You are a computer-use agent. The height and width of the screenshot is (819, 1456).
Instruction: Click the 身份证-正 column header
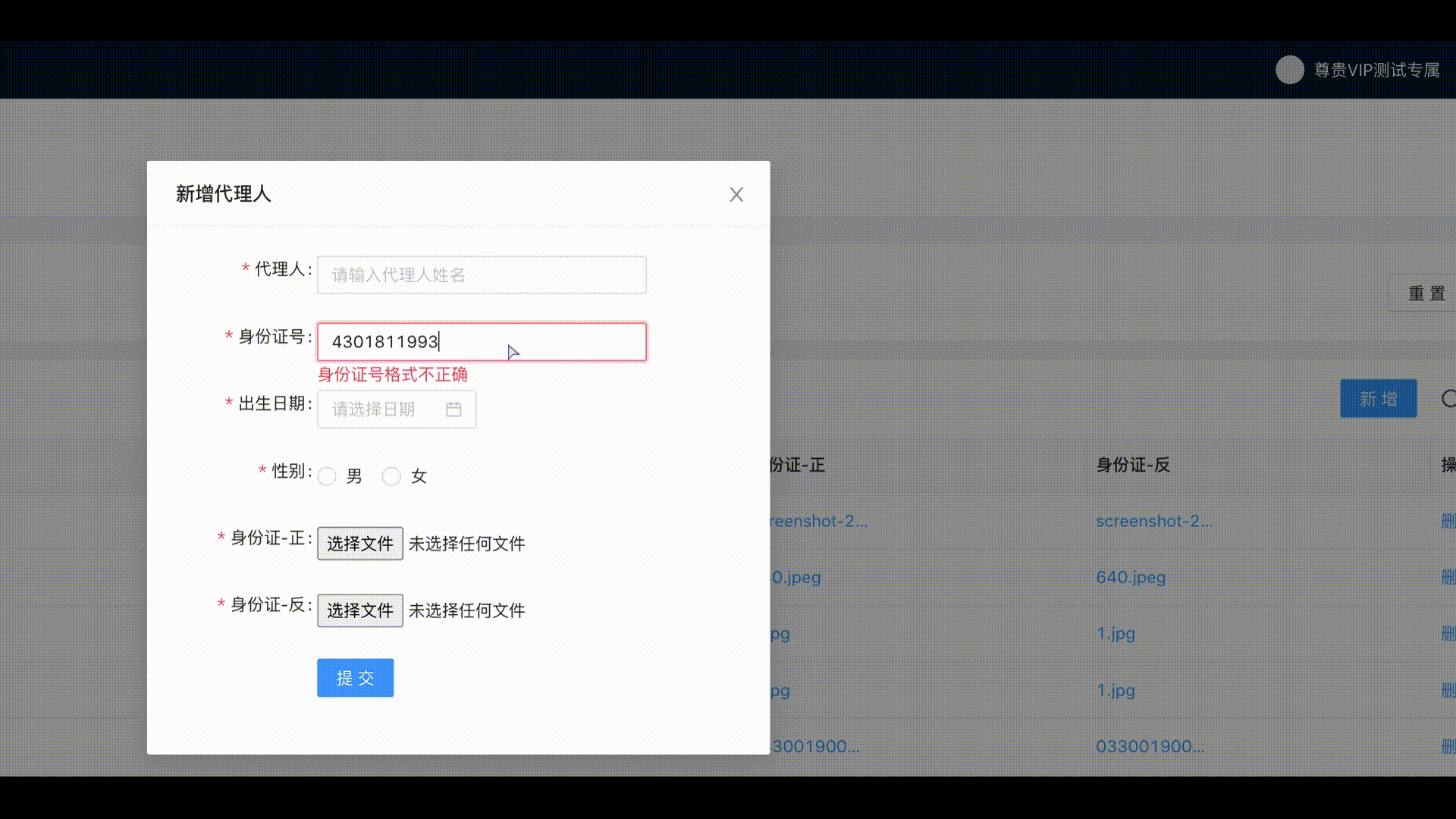[x=798, y=465]
